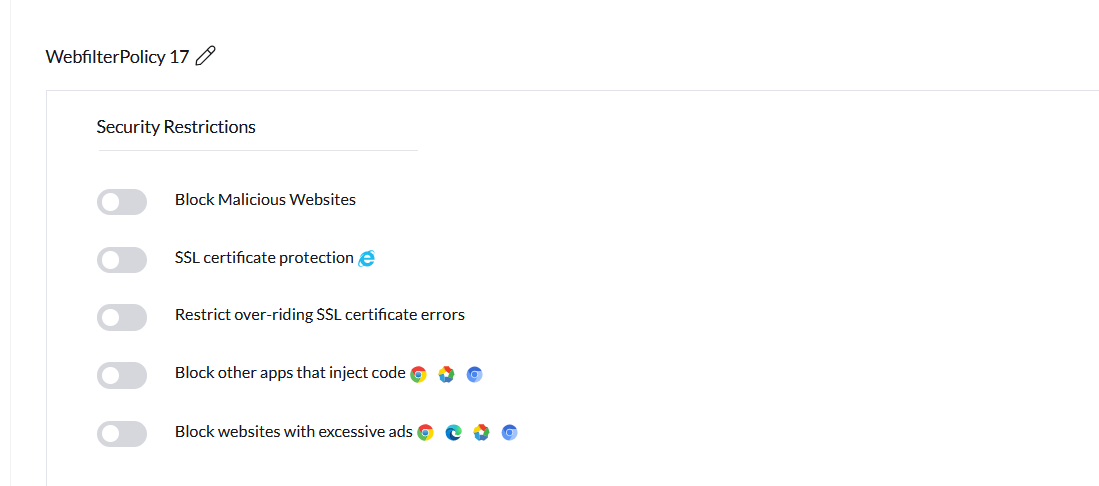Enable the Block Malicious Websites toggle

tap(122, 202)
